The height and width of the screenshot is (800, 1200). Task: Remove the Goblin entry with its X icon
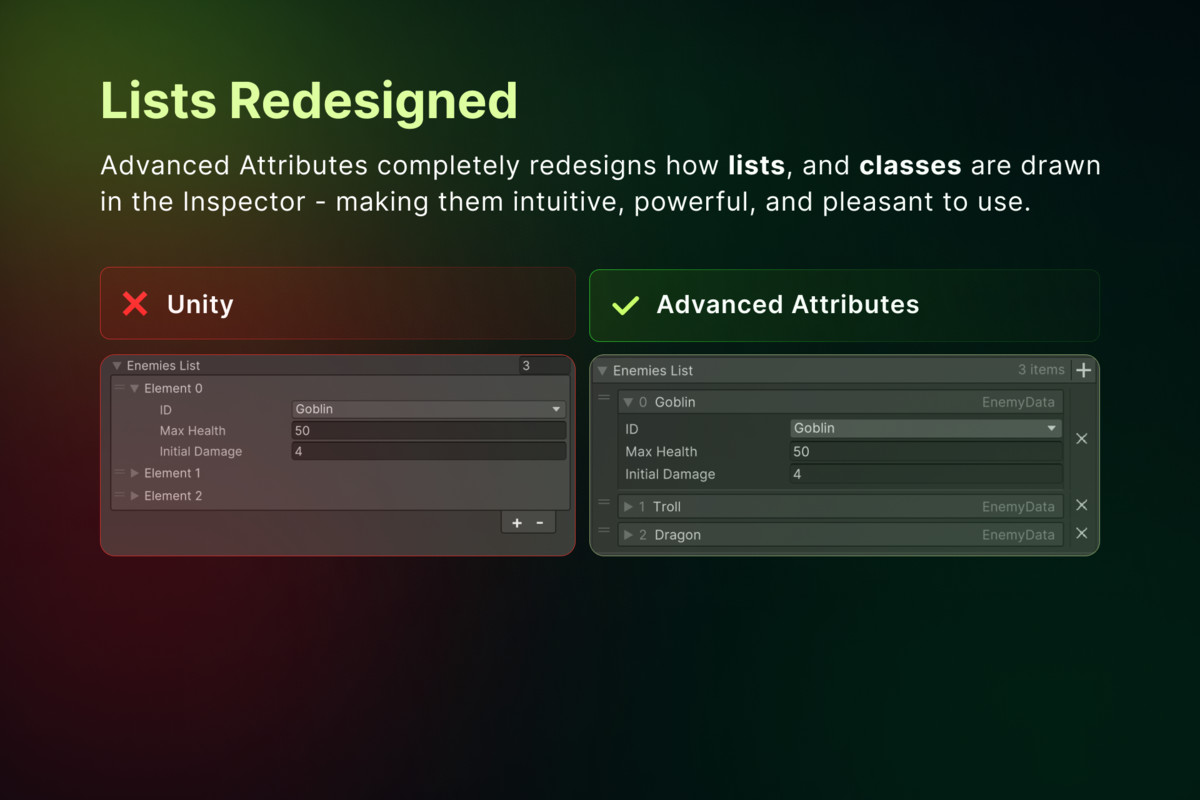(1081, 439)
